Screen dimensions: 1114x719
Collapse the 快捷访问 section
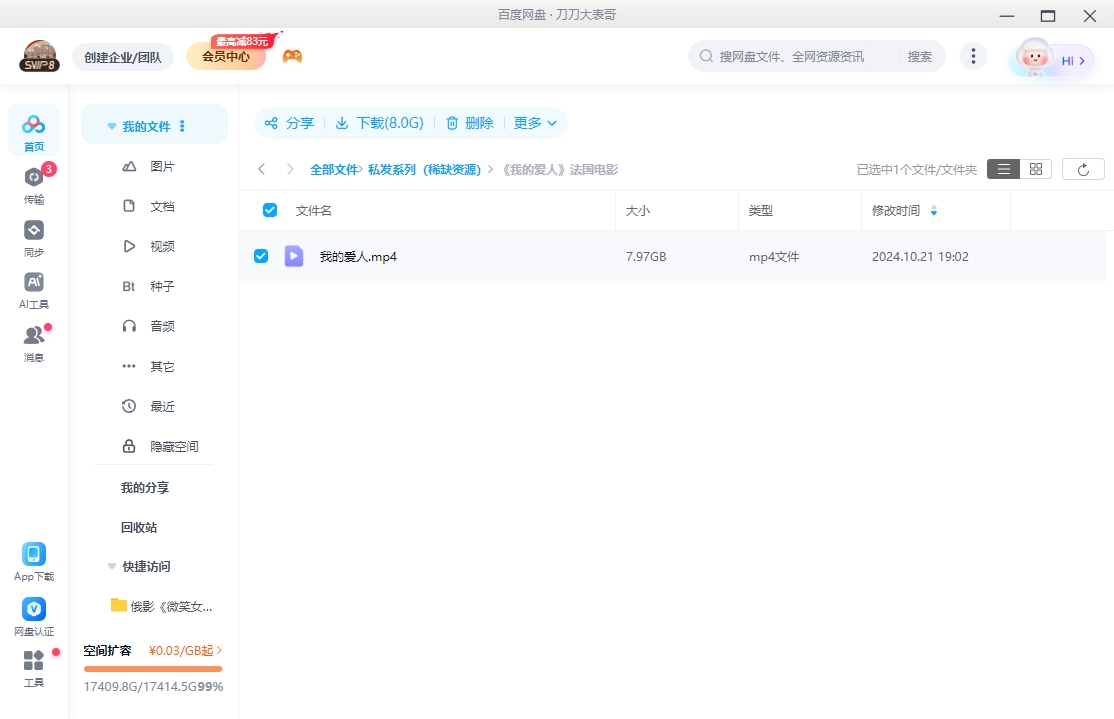click(x=111, y=566)
